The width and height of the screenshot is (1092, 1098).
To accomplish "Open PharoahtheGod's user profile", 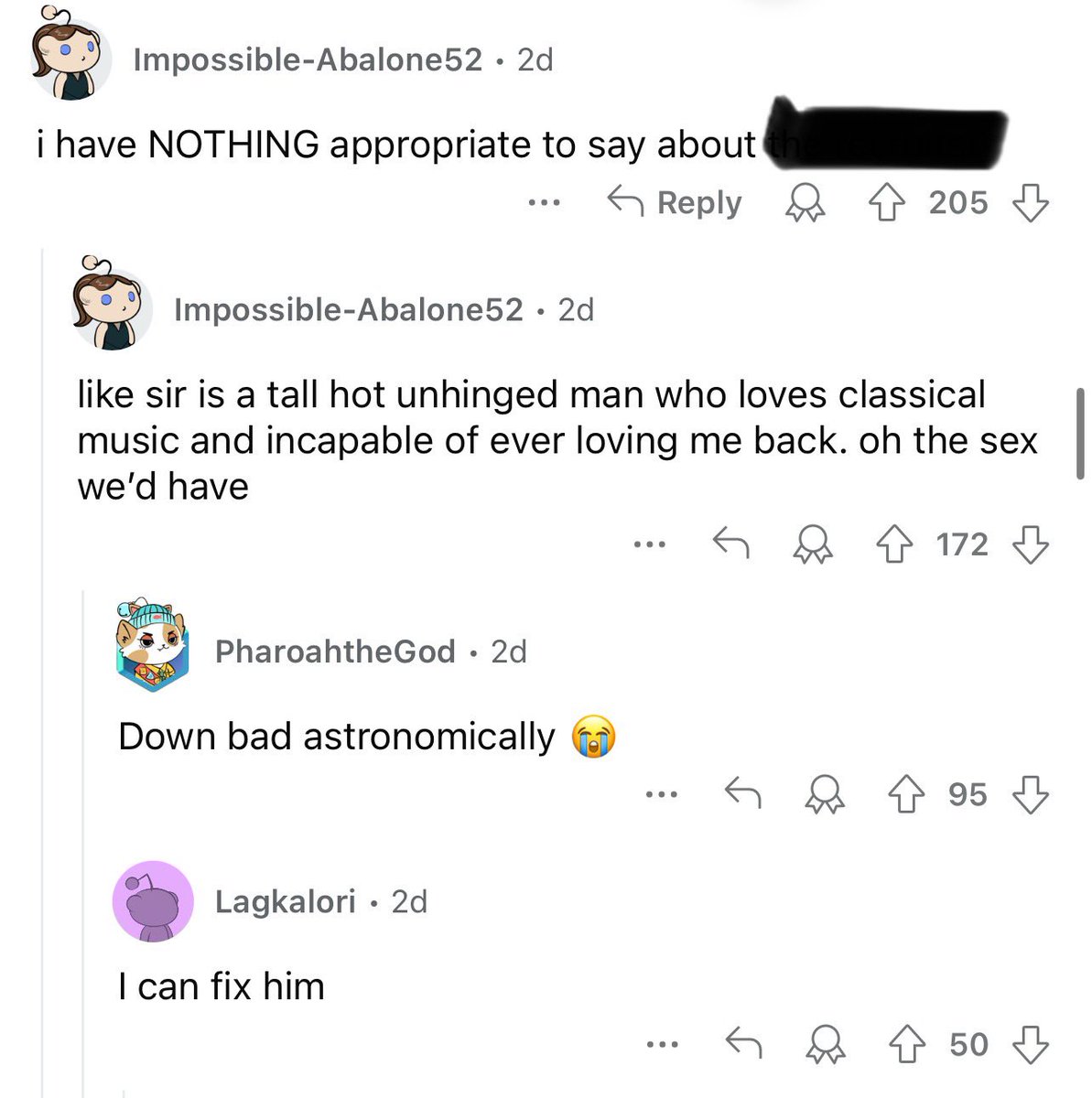I will pos(335,651).
